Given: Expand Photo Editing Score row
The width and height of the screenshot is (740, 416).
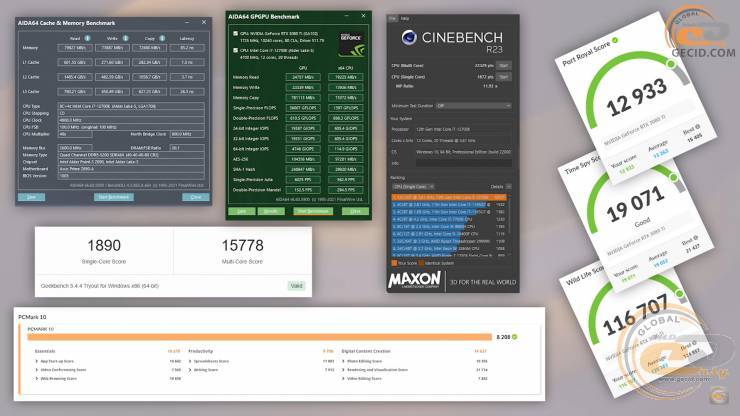Looking at the screenshot, I should [343, 361].
